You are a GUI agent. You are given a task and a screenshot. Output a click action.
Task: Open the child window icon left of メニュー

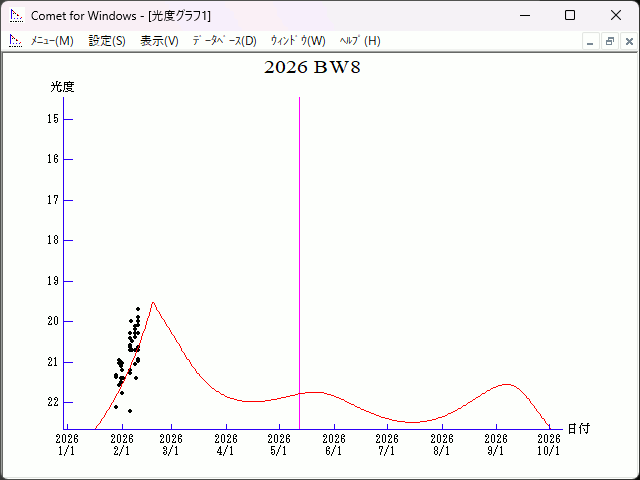[15, 41]
